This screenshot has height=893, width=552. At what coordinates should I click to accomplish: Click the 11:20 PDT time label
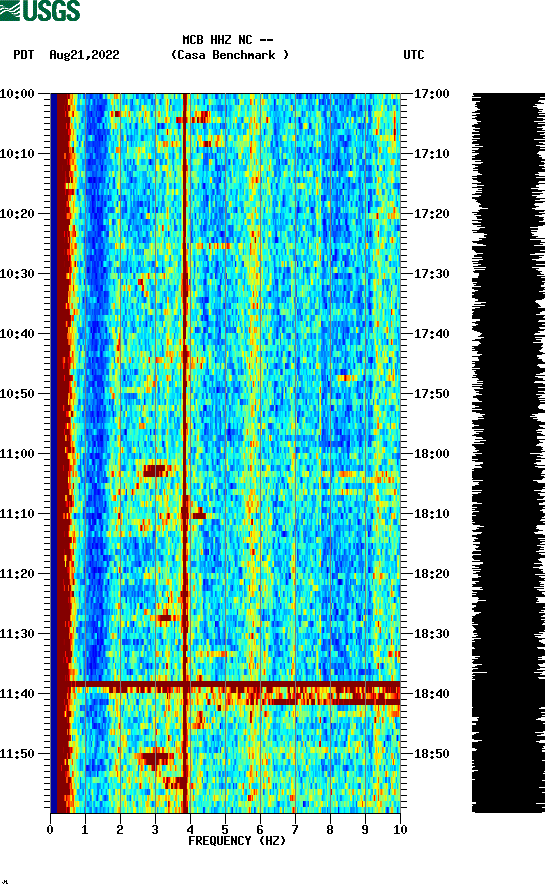17,574
